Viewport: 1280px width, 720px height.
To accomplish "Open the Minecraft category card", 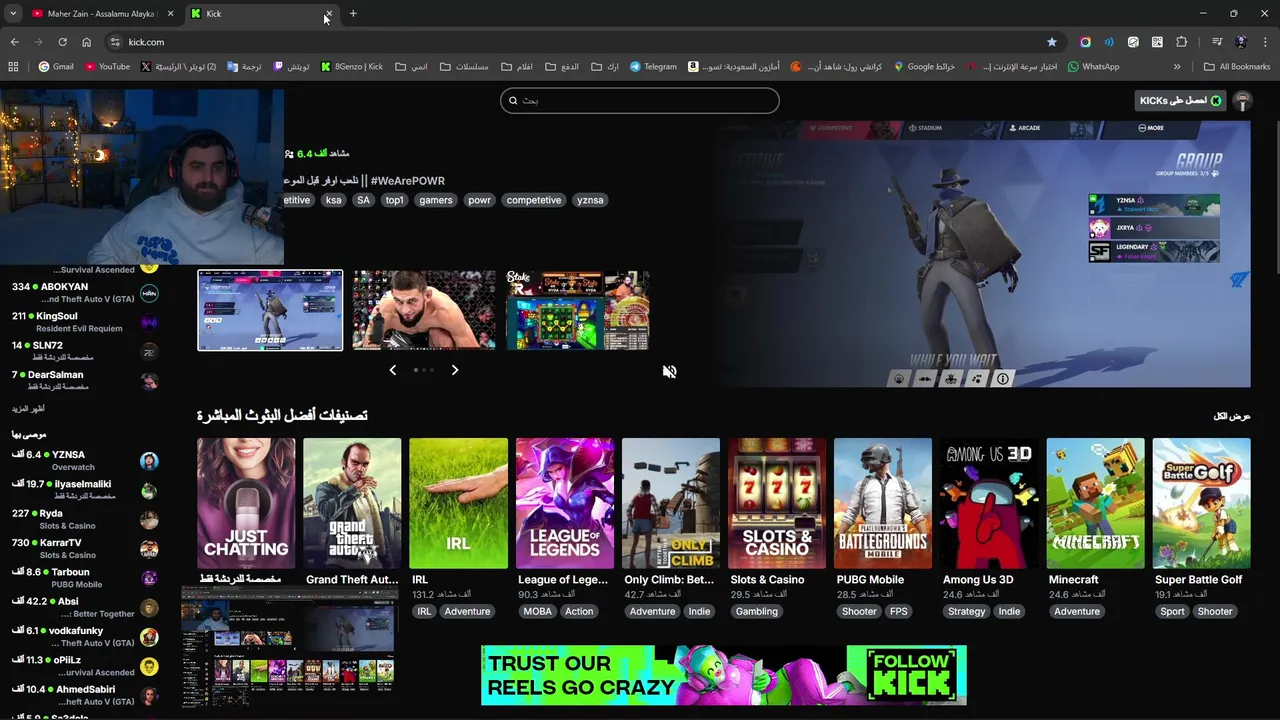I will [1096, 503].
